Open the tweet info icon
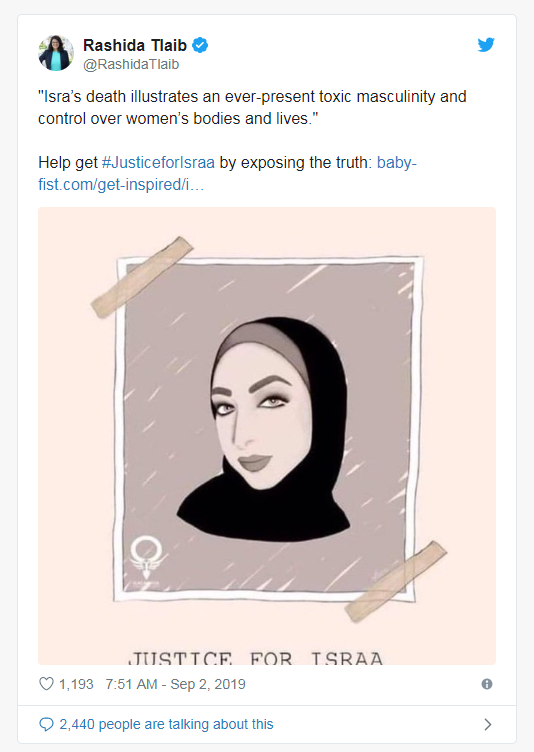The height and width of the screenshot is (752, 534). [487, 684]
